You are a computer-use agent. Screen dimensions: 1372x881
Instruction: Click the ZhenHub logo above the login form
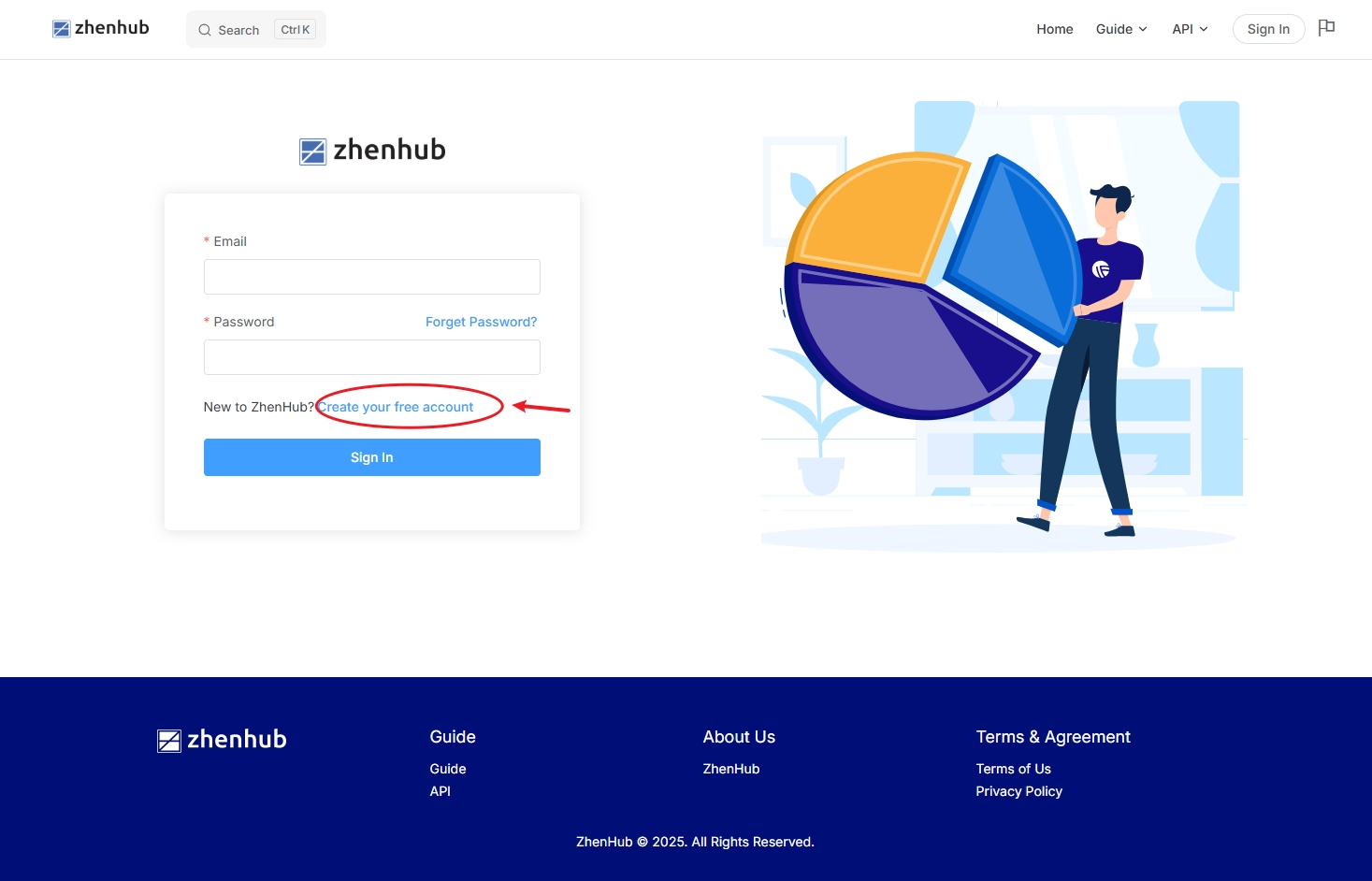pos(371,150)
